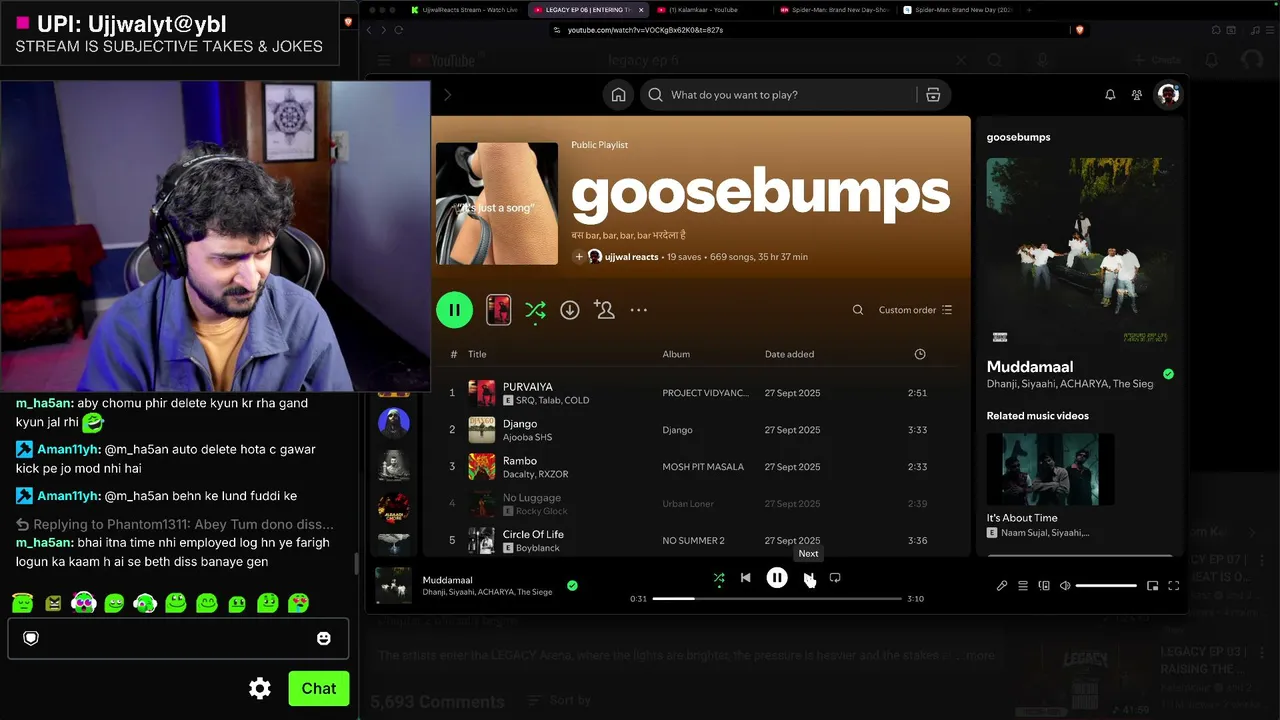
Task: Click the Muddamaal now-playing artwork in right panel
Action: coord(1079,253)
